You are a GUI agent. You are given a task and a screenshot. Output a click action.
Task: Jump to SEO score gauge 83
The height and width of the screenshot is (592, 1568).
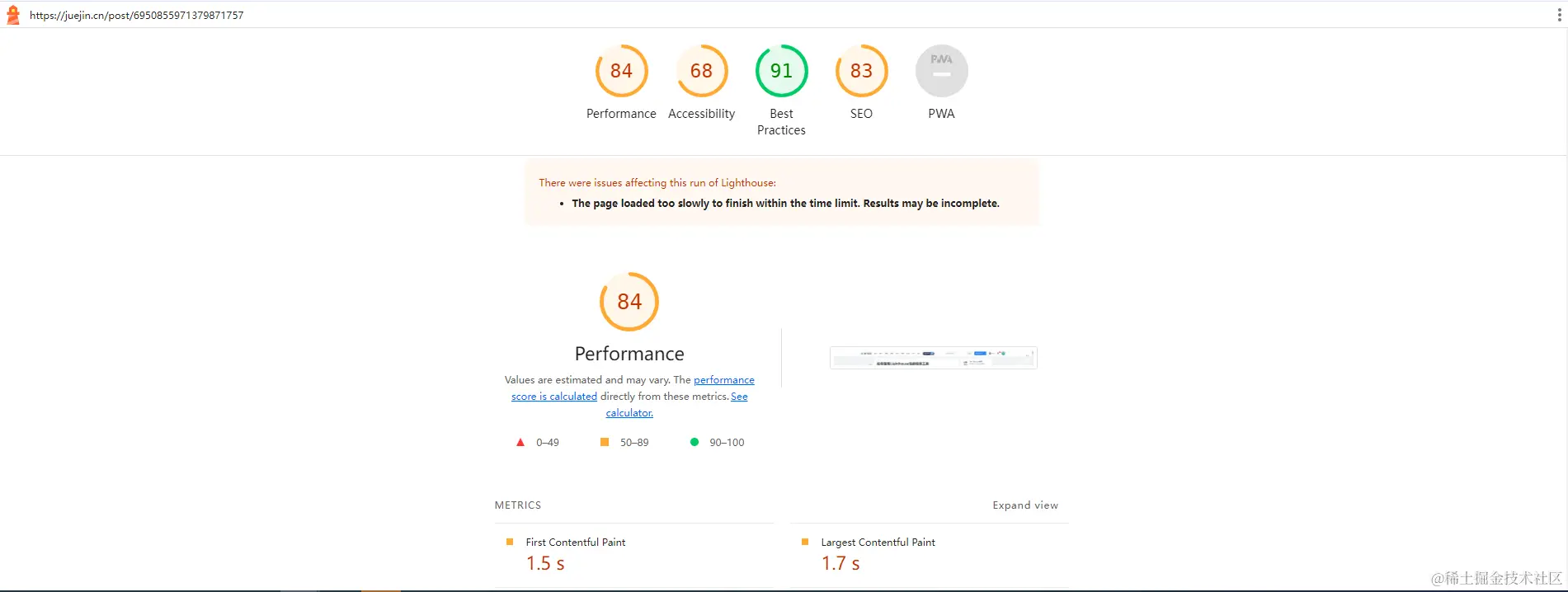[x=861, y=71]
